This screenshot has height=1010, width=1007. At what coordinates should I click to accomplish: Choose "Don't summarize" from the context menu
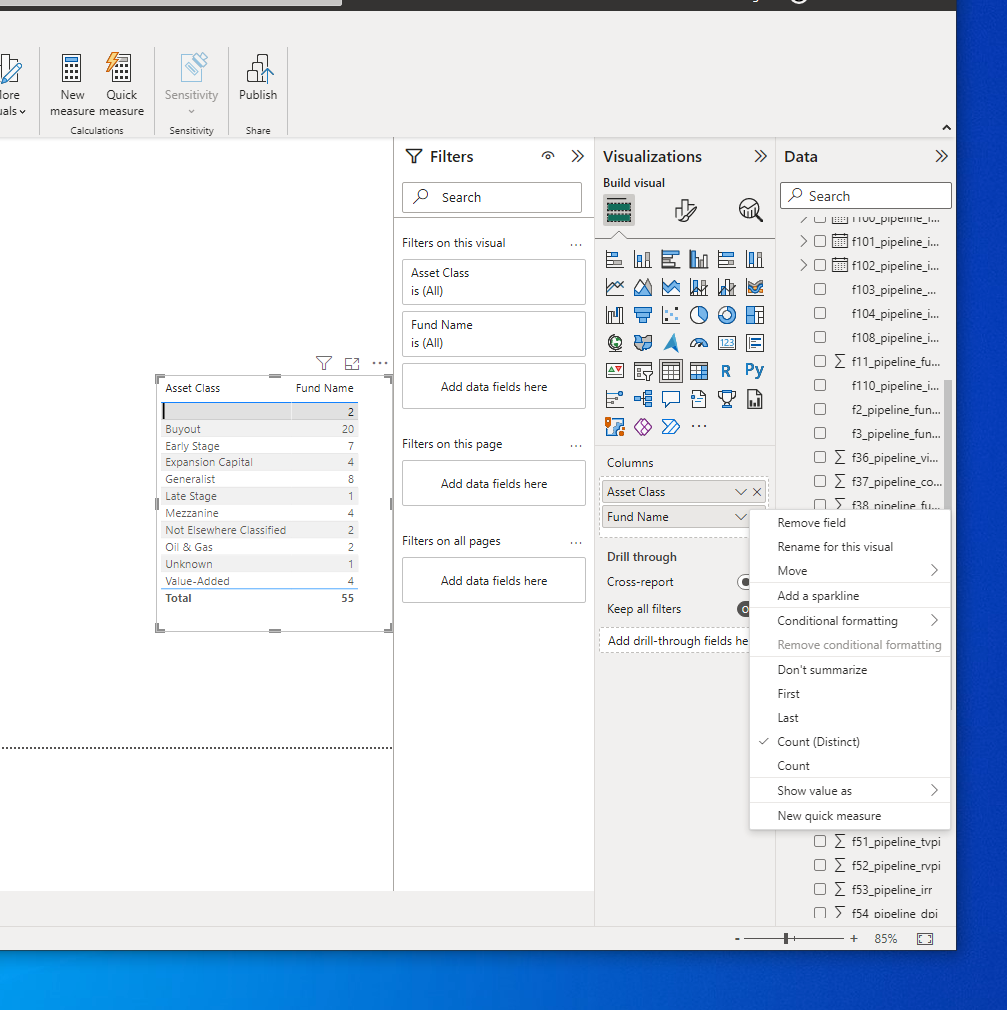[822, 670]
